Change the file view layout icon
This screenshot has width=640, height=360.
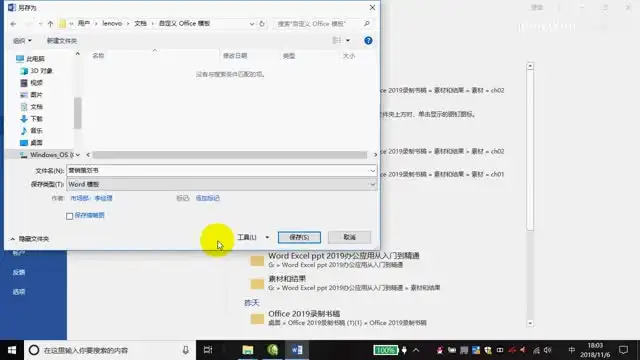(337, 40)
